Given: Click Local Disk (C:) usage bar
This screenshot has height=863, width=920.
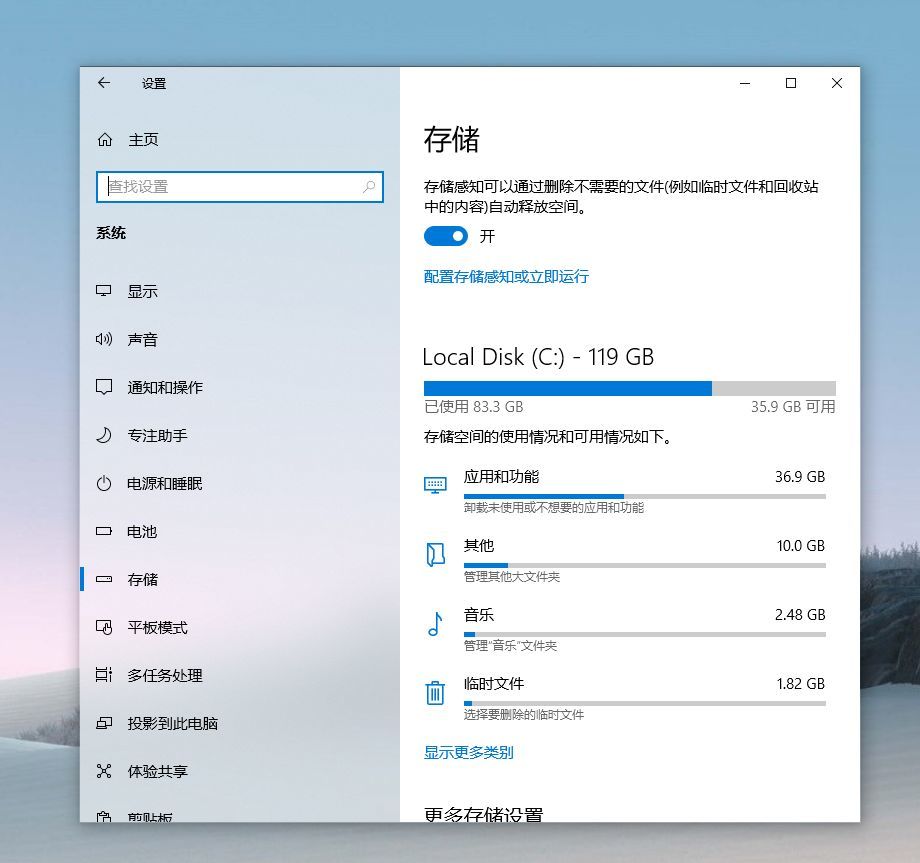Looking at the screenshot, I should pyautogui.click(x=630, y=388).
